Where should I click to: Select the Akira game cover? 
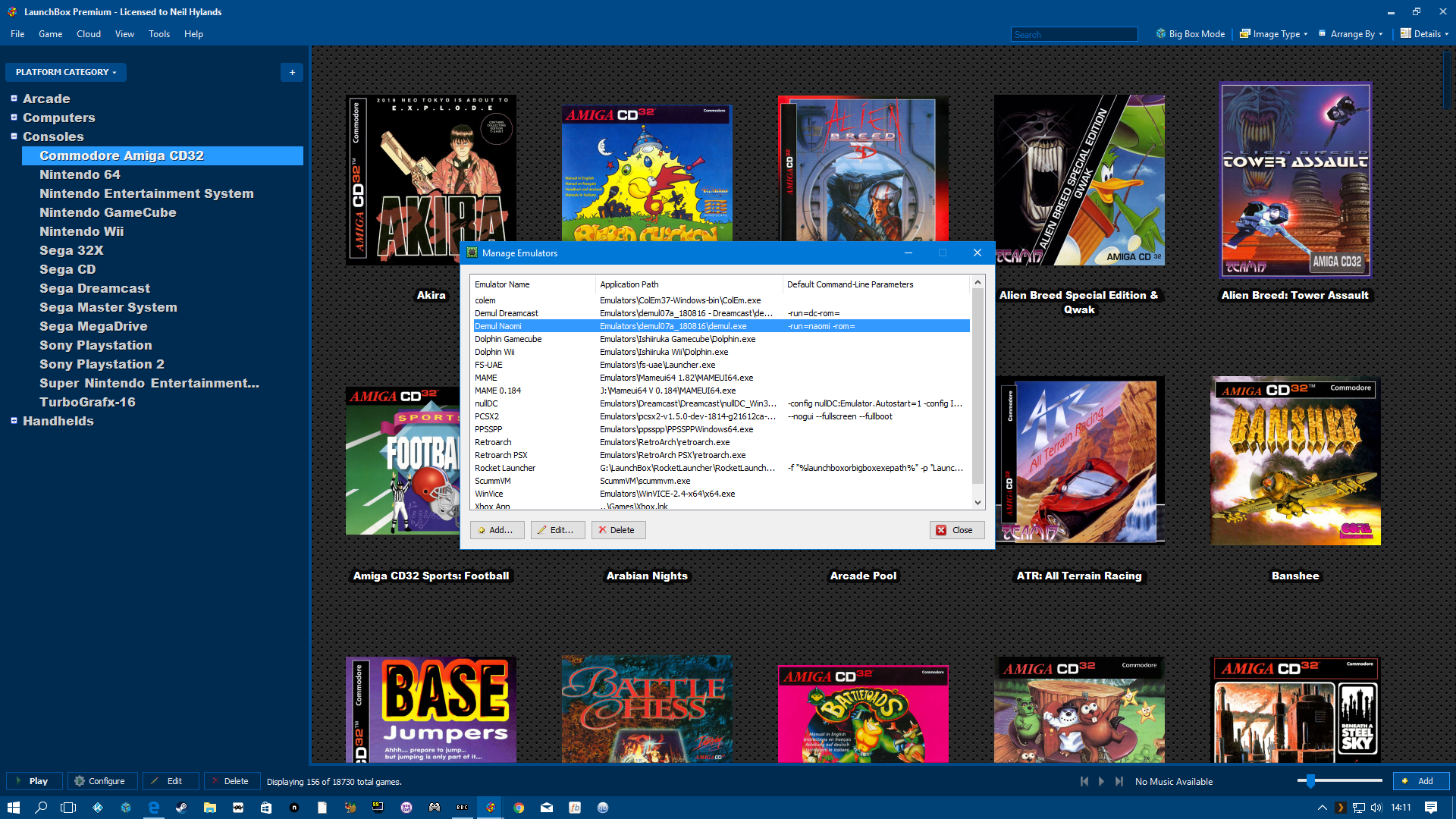point(431,180)
